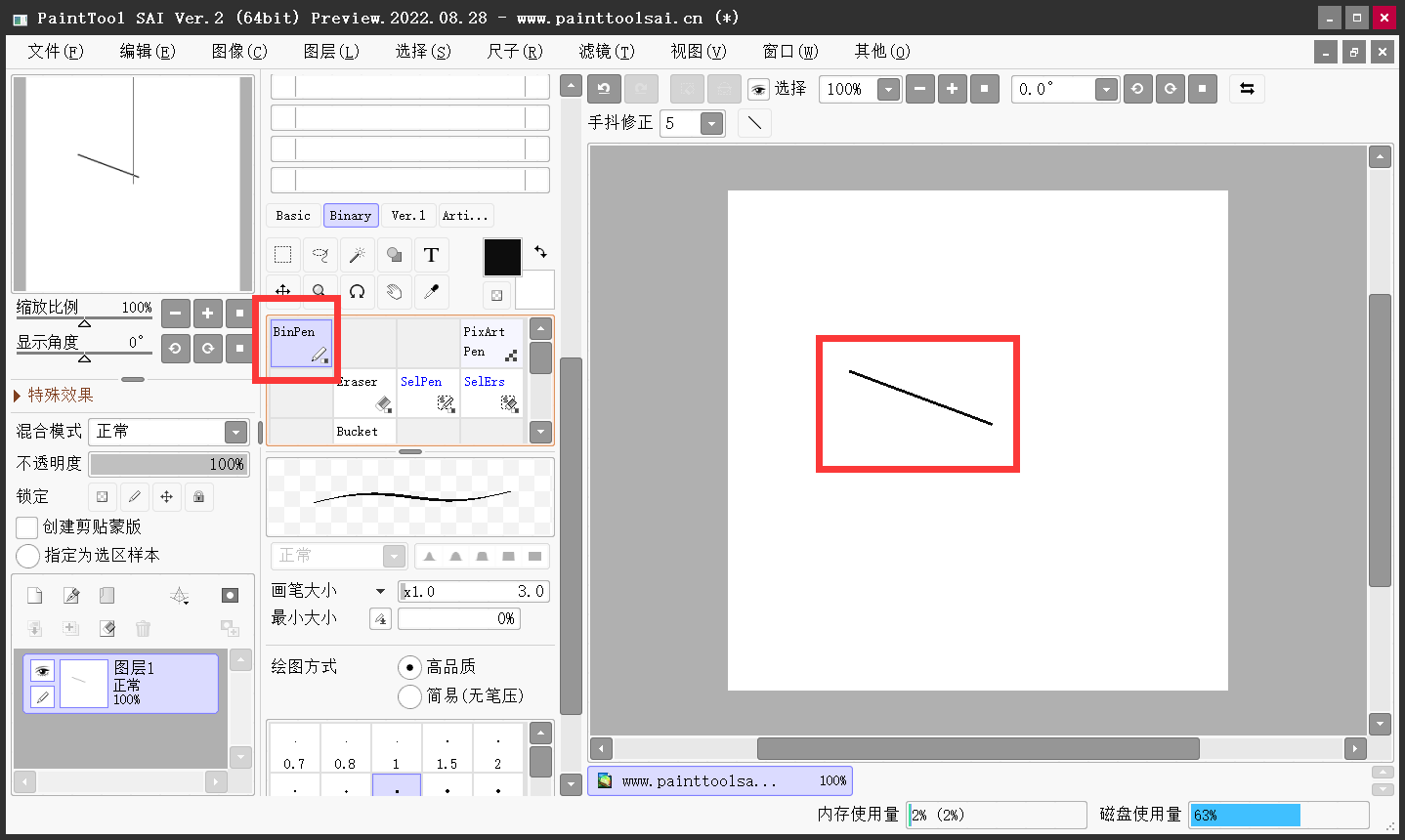Click the black foreground color swatch

pyautogui.click(x=502, y=258)
